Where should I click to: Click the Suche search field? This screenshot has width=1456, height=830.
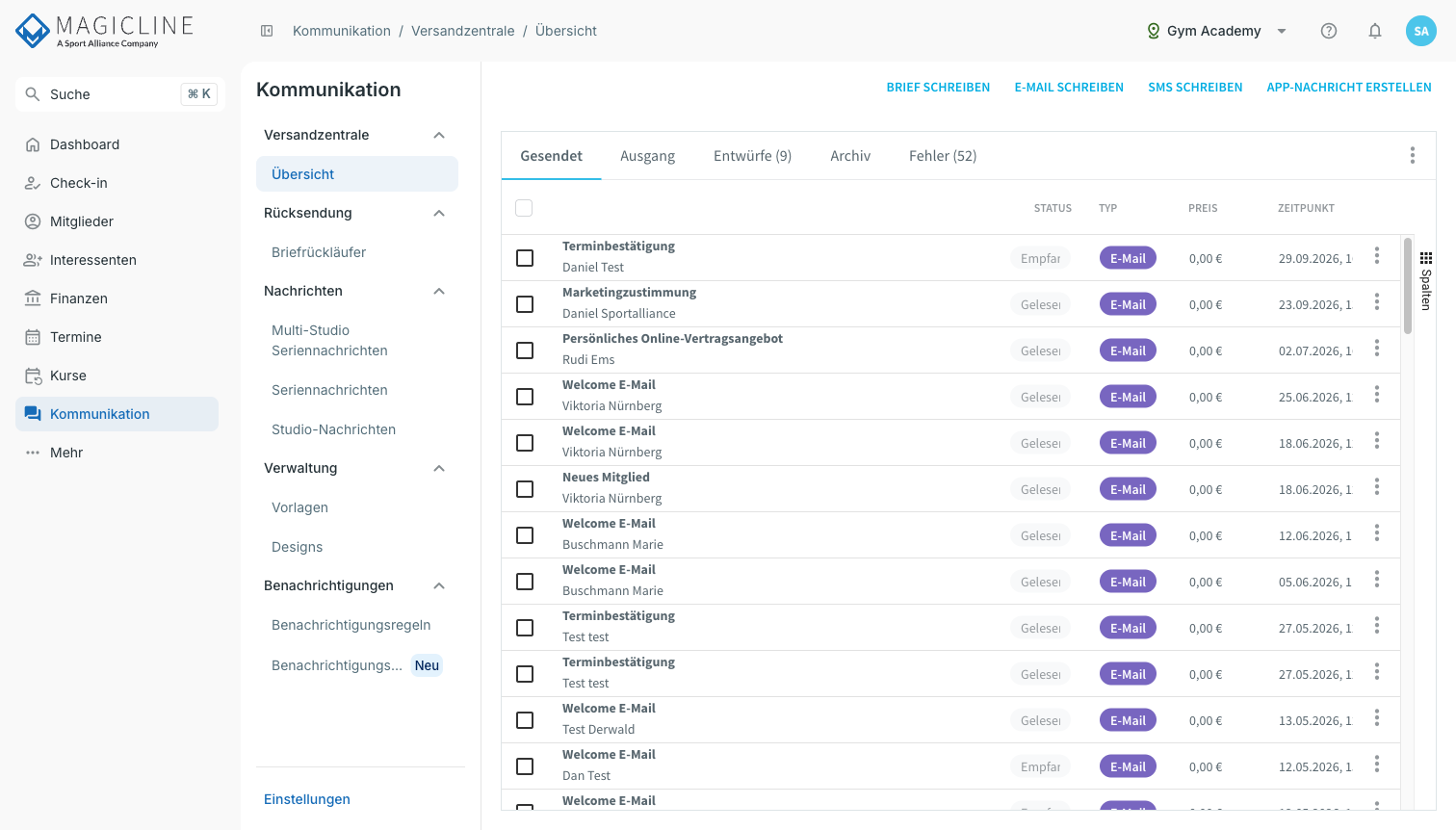tap(120, 94)
